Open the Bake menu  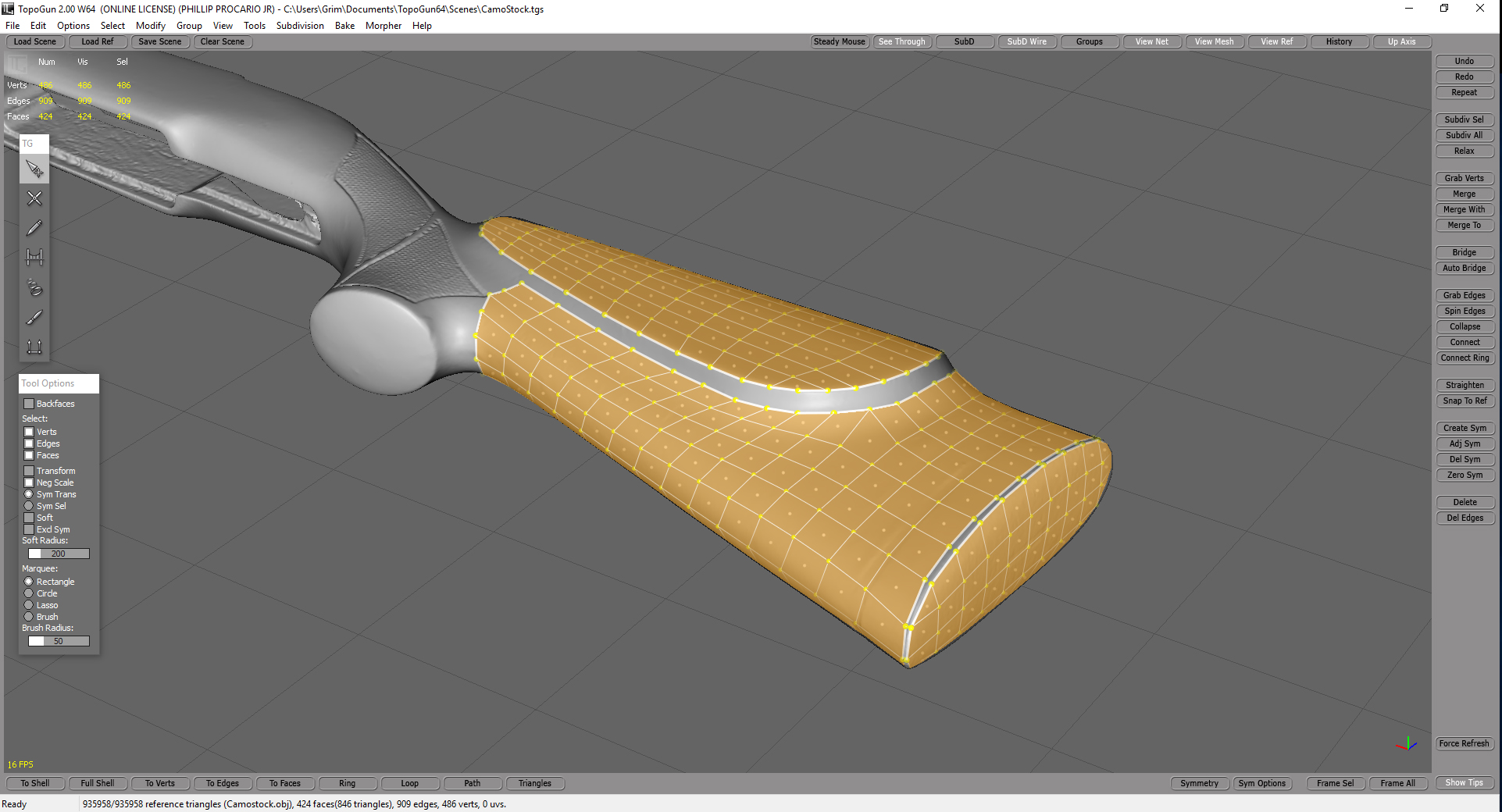(344, 26)
